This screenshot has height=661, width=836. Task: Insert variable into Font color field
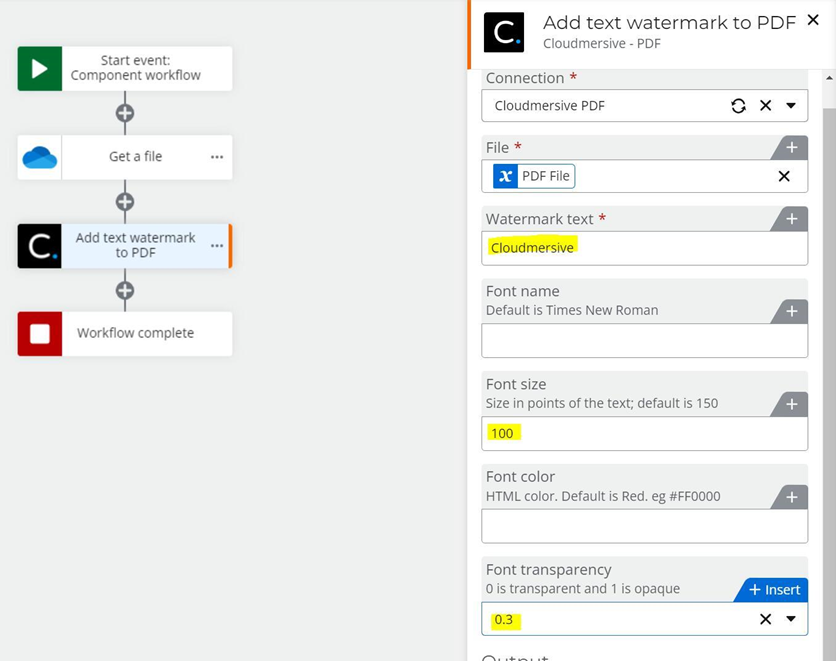coord(791,497)
